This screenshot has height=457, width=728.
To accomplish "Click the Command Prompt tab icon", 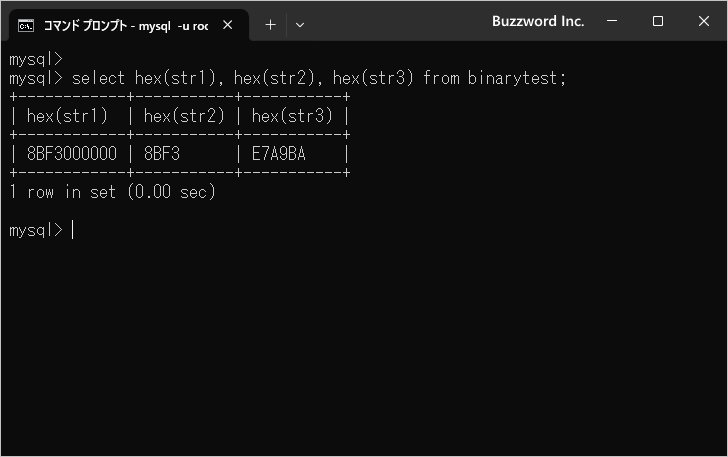I will click(26, 26).
